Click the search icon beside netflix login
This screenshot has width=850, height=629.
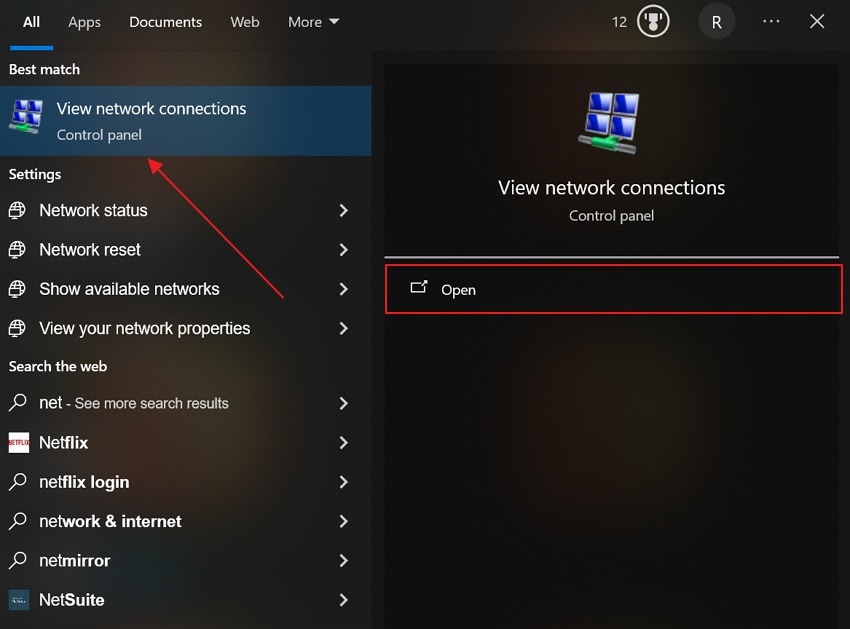click(x=17, y=482)
